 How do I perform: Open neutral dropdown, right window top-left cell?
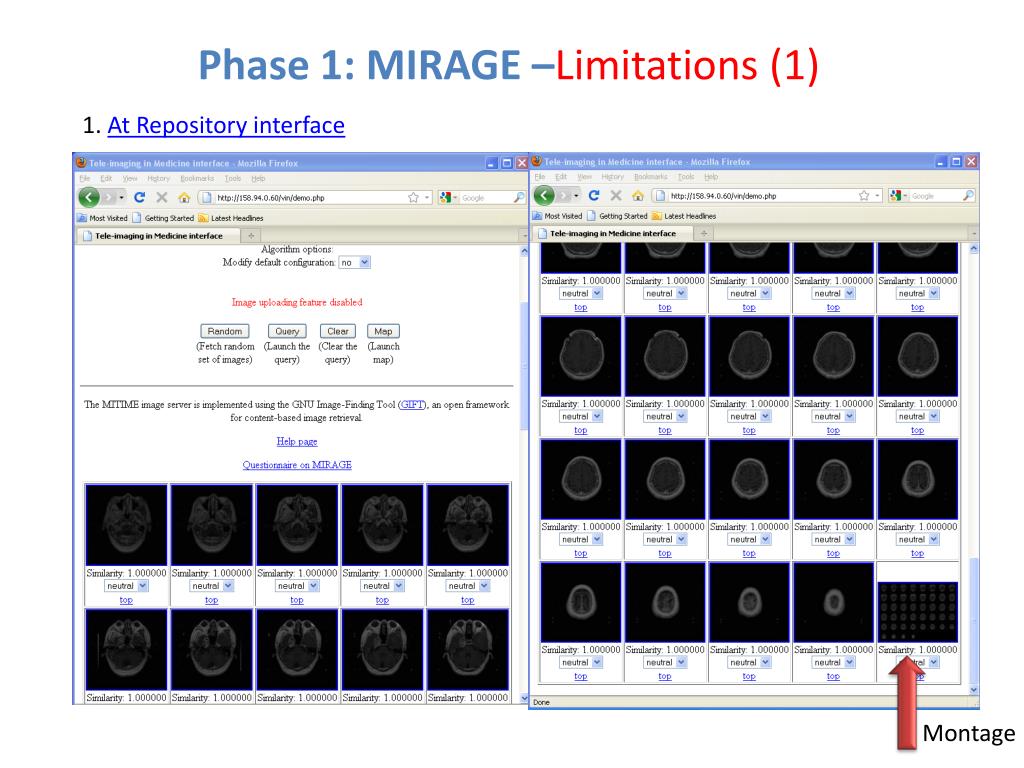pyautogui.click(x=581, y=293)
